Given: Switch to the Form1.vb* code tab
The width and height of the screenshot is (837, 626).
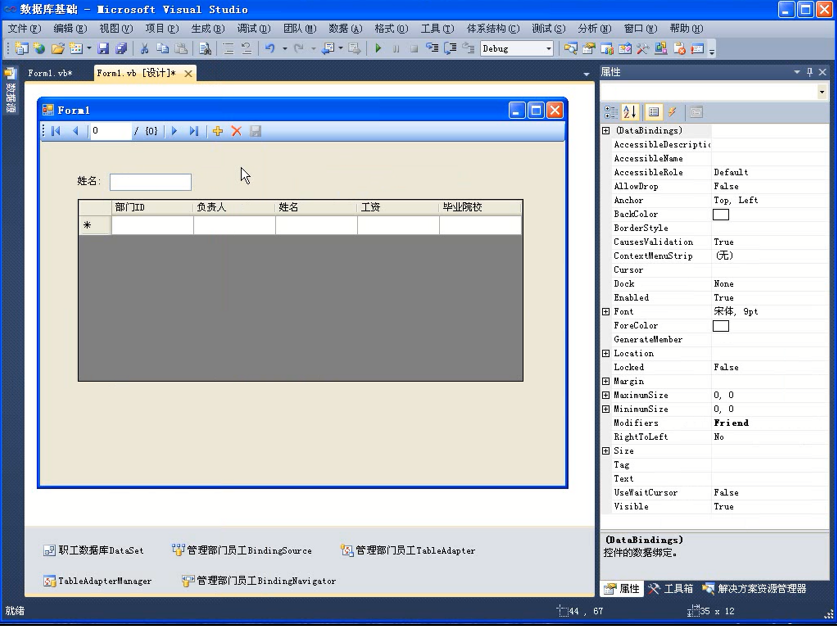Looking at the screenshot, I should tap(49, 73).
